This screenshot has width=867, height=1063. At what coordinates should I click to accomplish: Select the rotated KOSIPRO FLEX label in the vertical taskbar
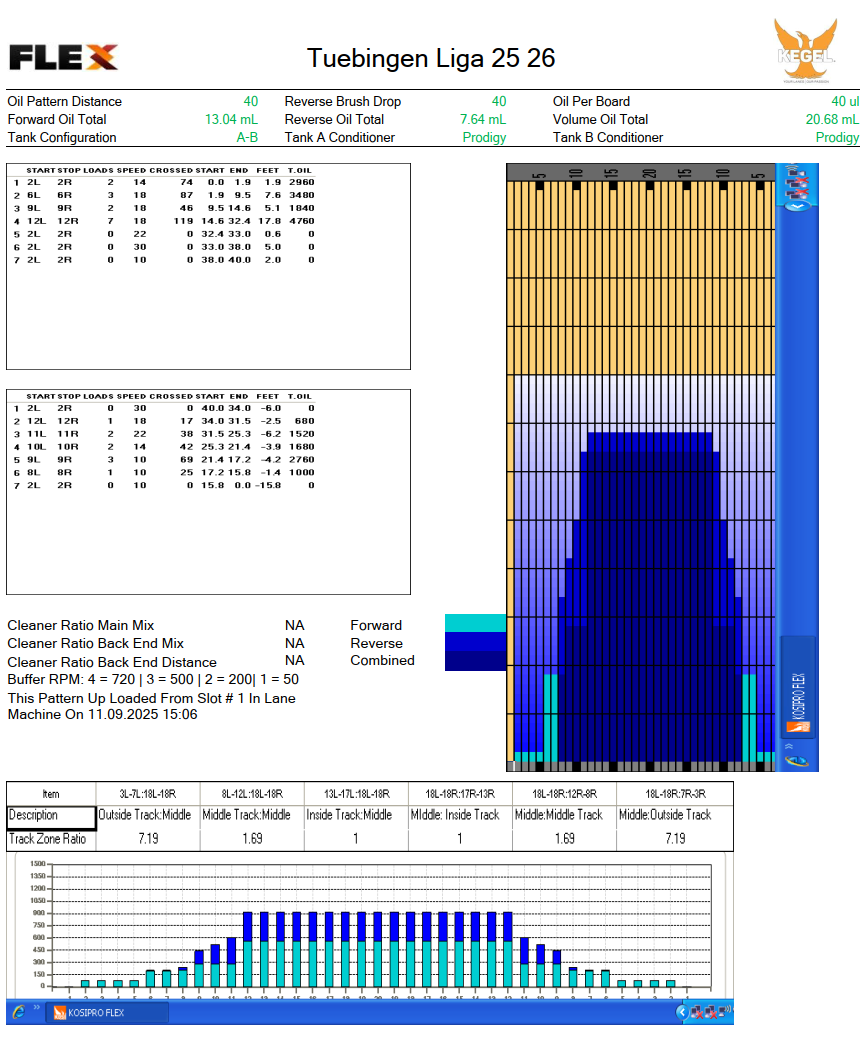pyautogui.click(x=797, y=692)
